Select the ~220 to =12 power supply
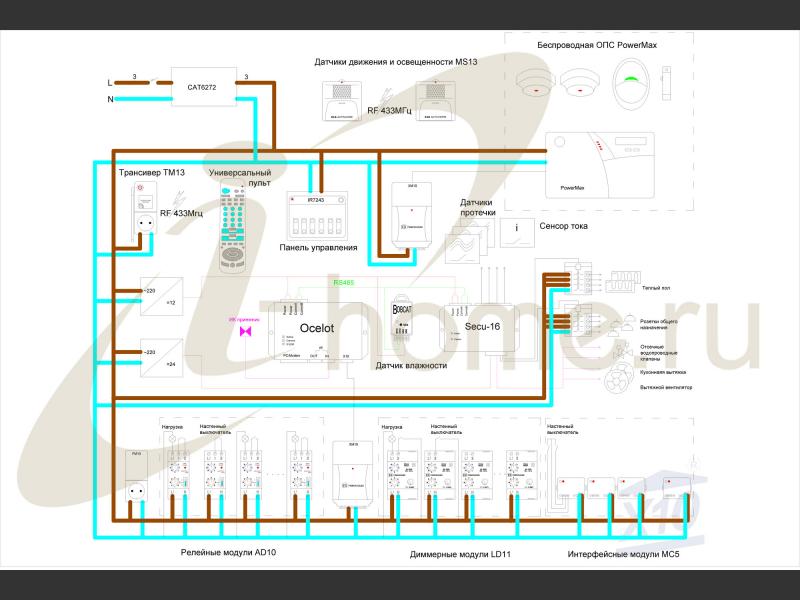Viewport: 800px width, 600px height. click(x=160, y=295)
